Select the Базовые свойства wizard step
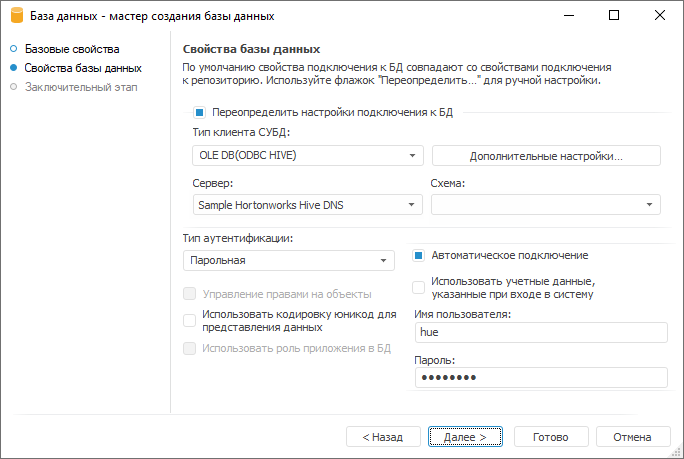This screenshot has height=459, width=684. [71, 49]
